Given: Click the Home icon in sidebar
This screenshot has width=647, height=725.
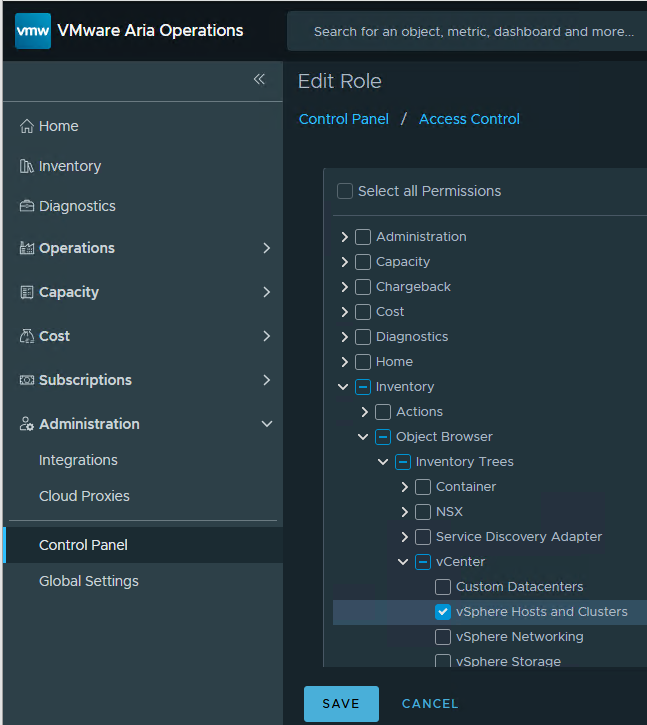Looking at the screenshot, I should 27,126.
